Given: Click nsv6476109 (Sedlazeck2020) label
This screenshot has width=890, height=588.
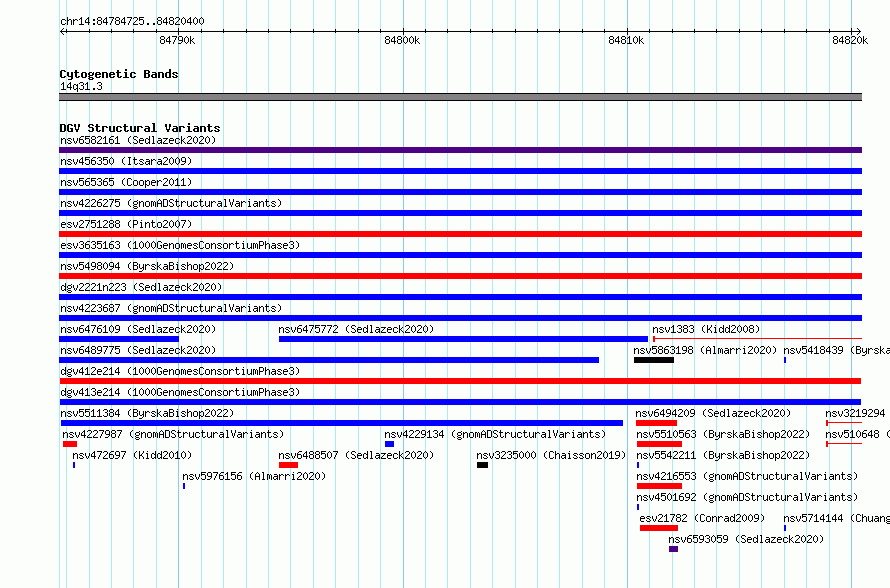Looking at the screenshot, I should click(138, 329).
